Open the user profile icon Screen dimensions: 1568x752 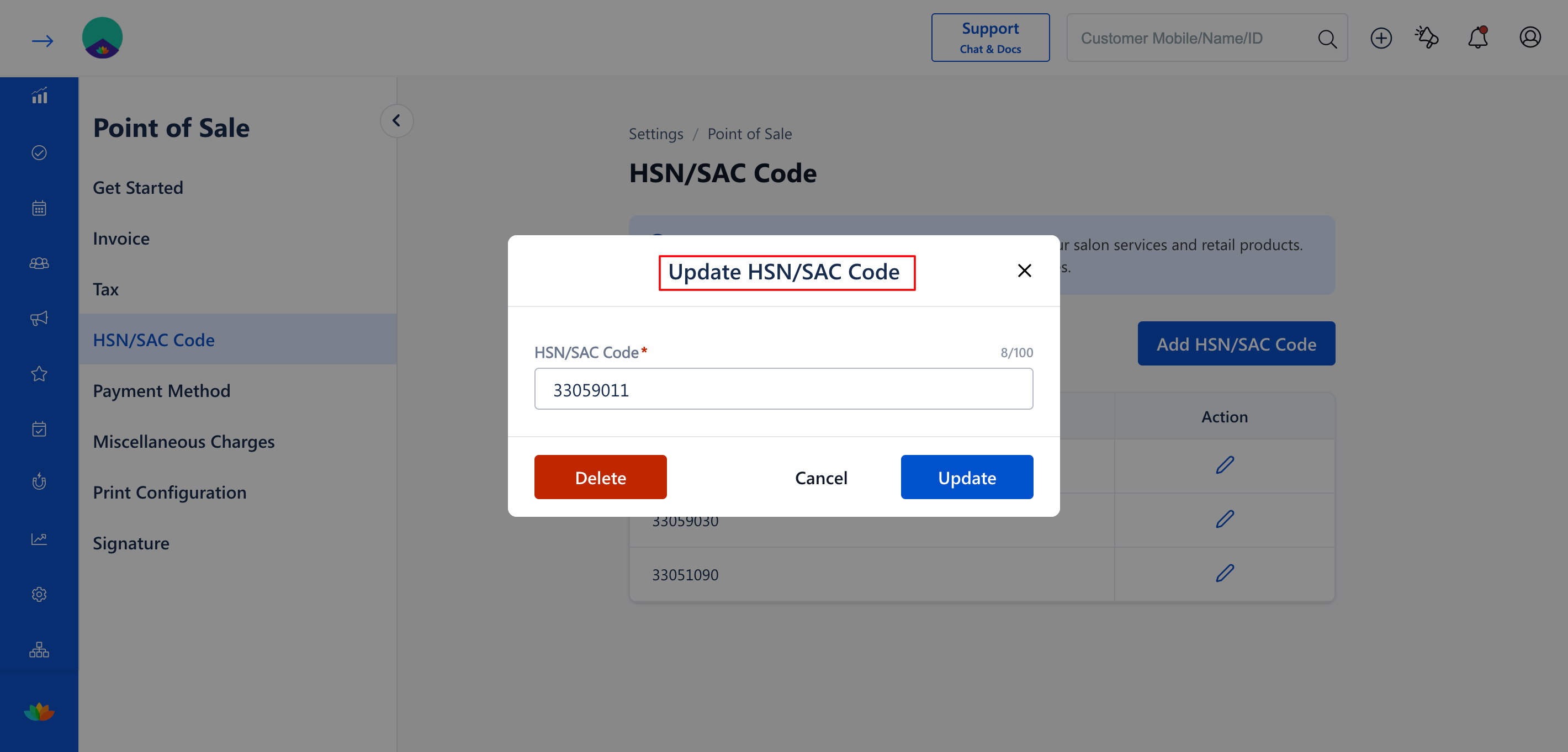(x=1530, y=38)
